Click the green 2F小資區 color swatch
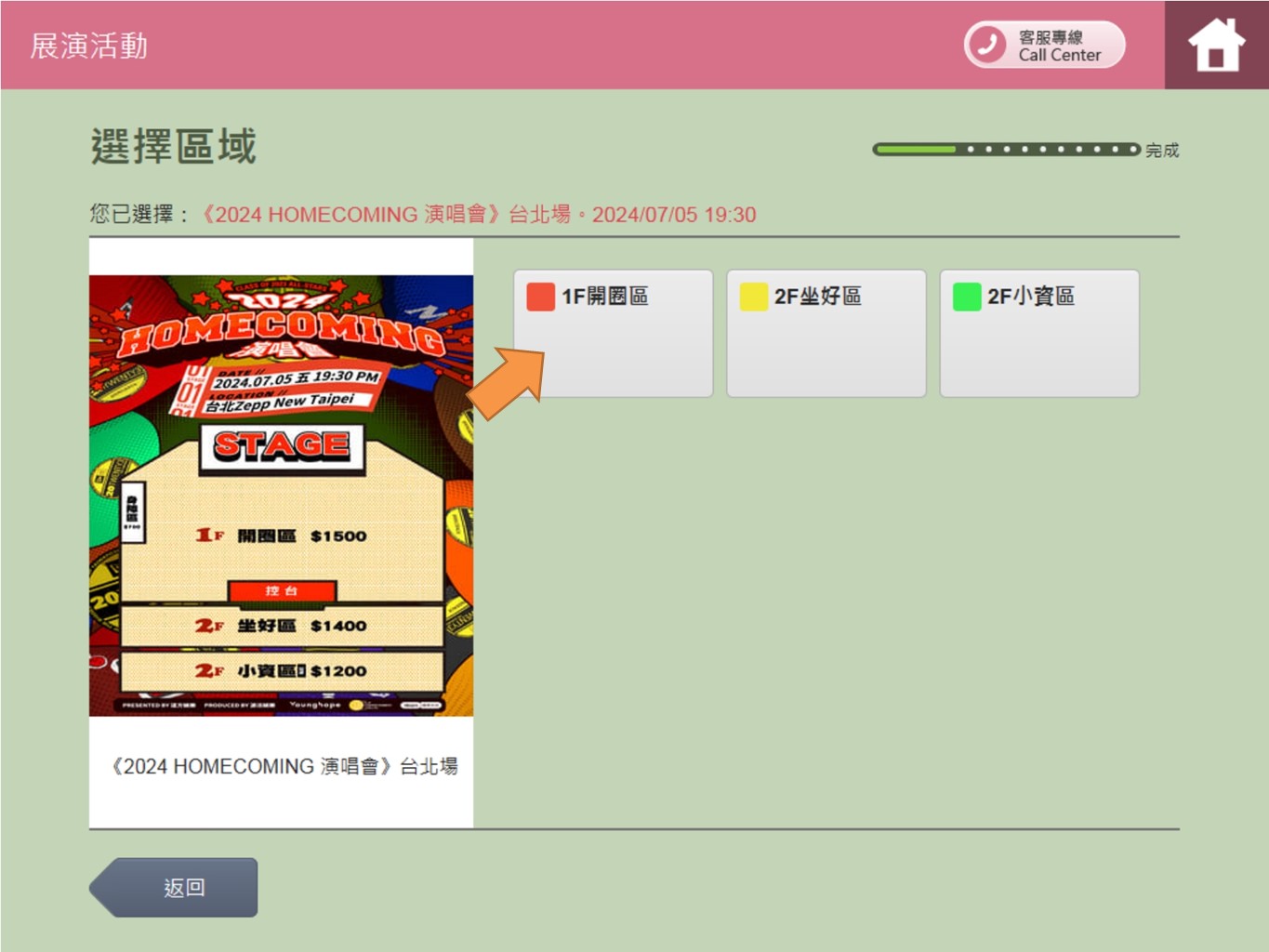 (x=967, y=297)
